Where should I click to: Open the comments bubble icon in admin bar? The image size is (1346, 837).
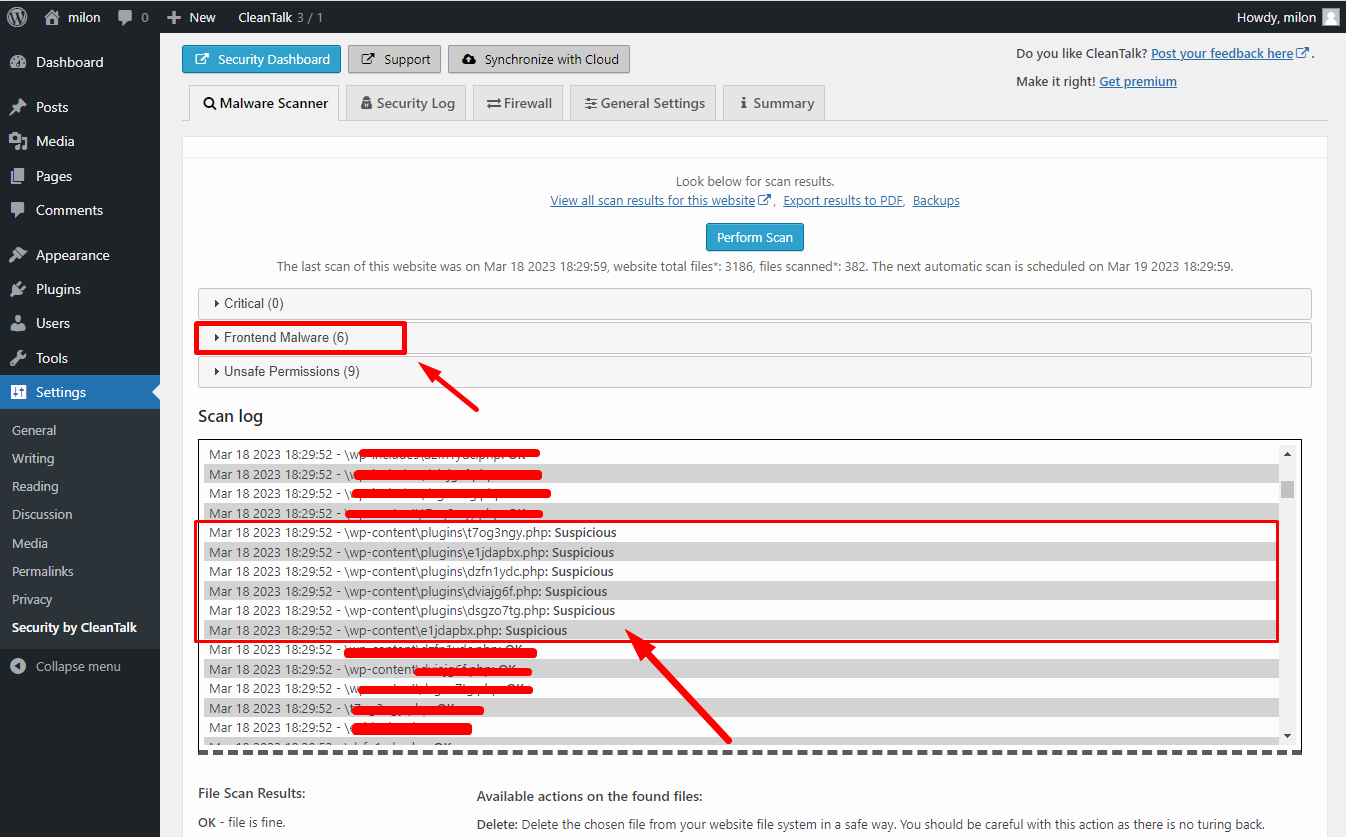tap(125, 18)
